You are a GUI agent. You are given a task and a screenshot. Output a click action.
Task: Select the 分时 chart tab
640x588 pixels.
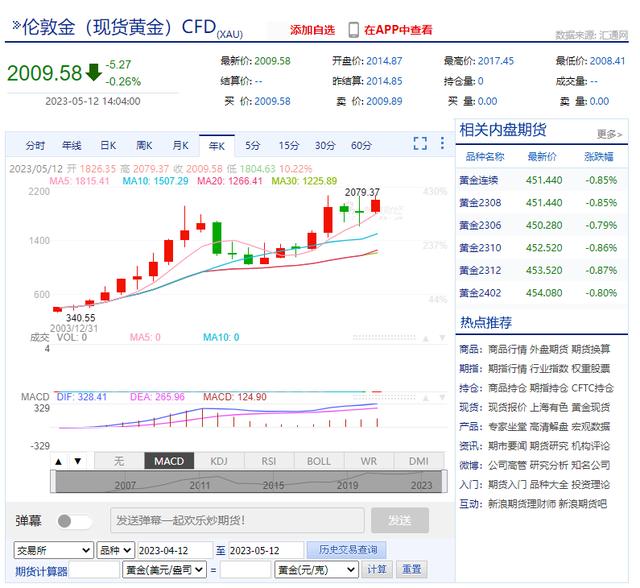(x=35, y=145)
